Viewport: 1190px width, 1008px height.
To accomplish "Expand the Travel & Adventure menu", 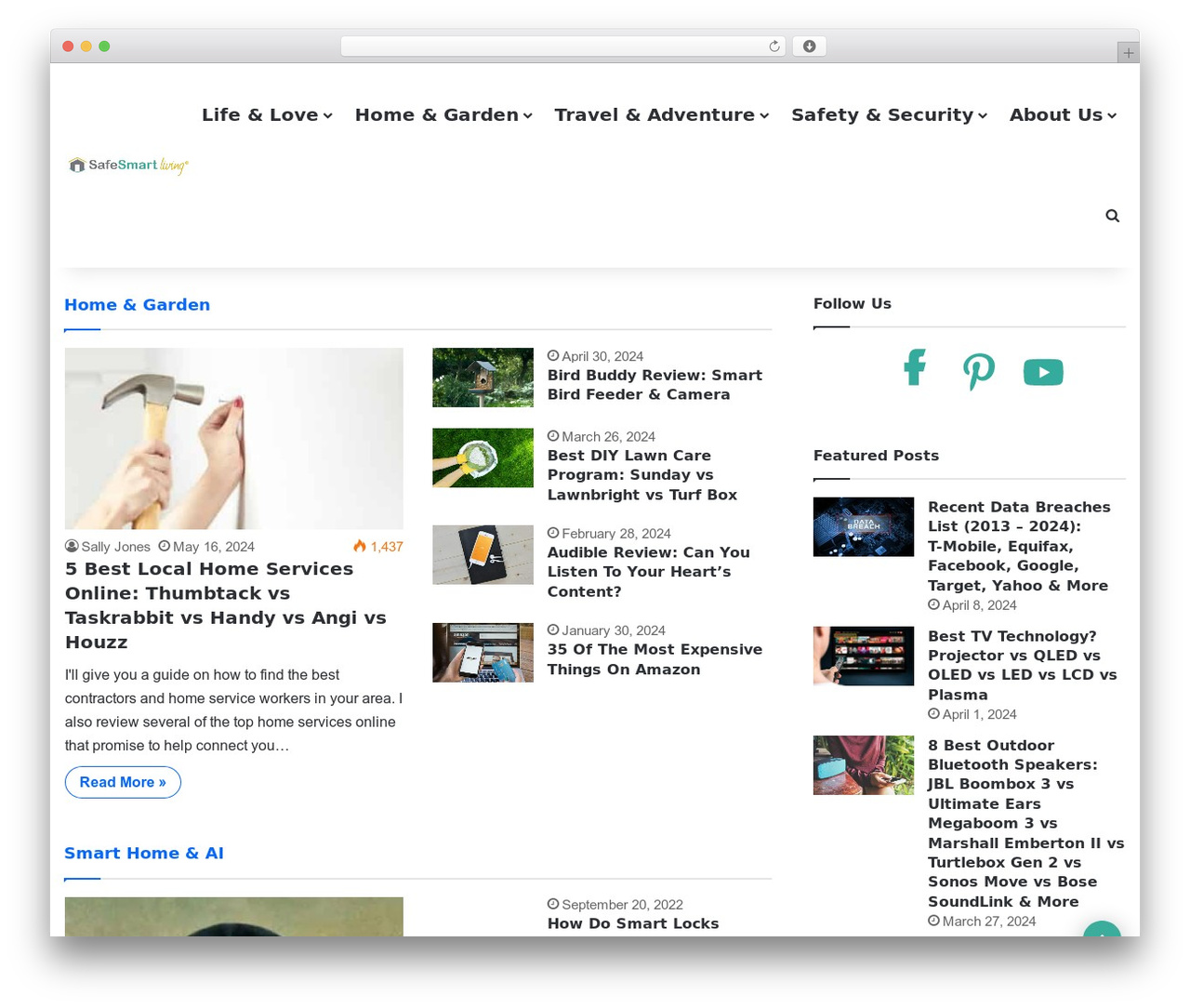I will pos(662,114).
